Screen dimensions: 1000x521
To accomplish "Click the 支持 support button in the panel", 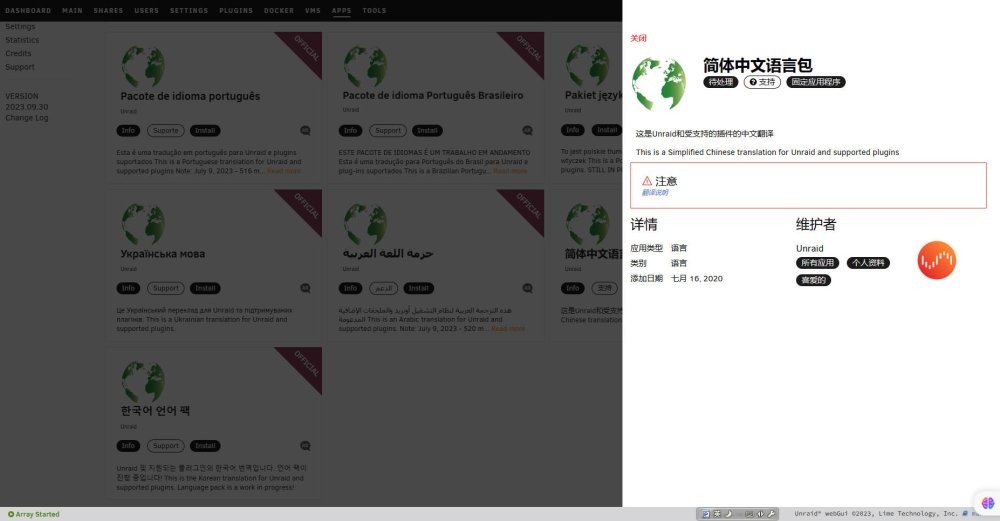I will pos(762,82).
